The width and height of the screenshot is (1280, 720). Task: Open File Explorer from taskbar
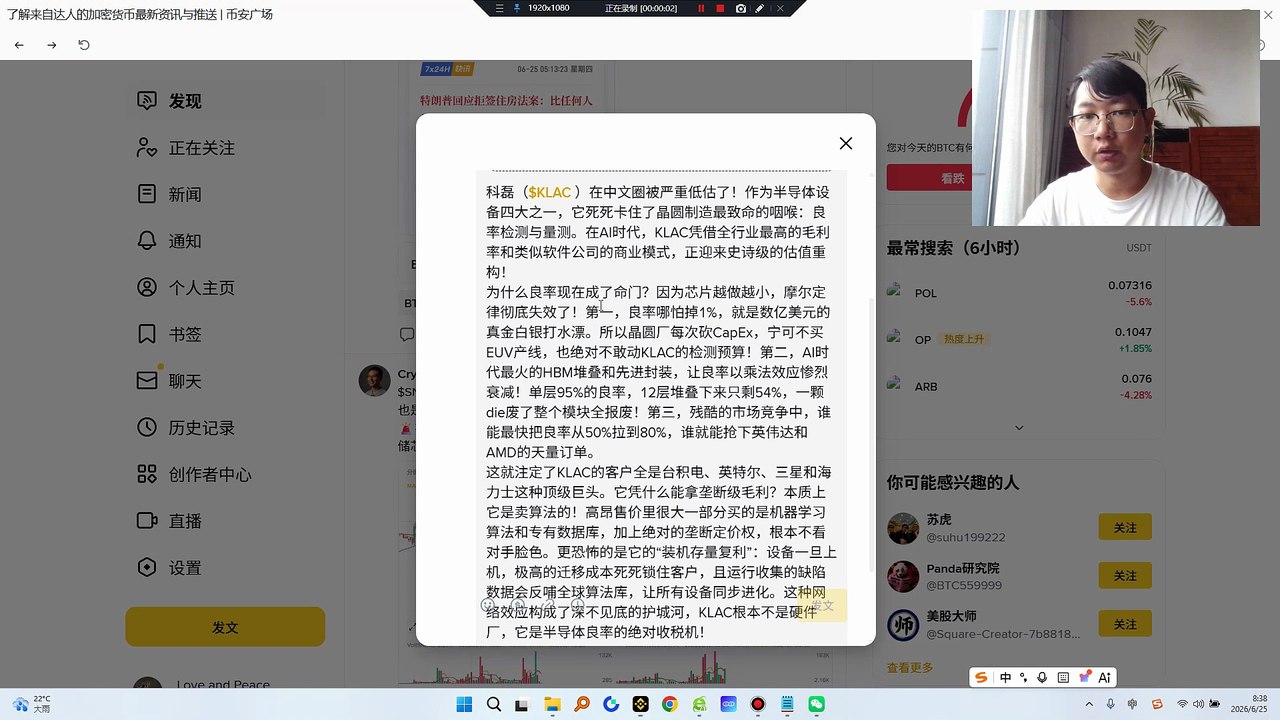pyautogui.click(x=552, y=704)
